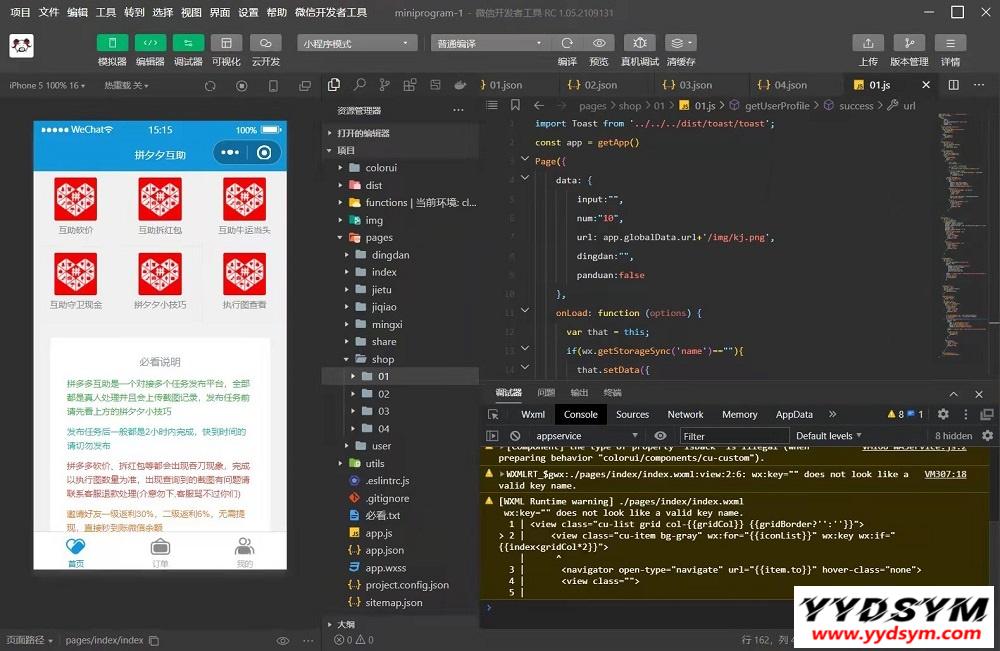
Task: Click the console Filter input field
Action: pos(730,436)
